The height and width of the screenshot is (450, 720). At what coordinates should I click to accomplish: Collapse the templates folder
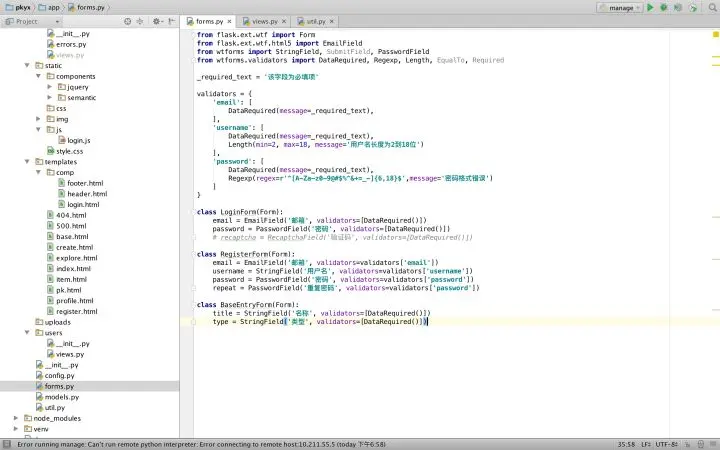point(27,162)
